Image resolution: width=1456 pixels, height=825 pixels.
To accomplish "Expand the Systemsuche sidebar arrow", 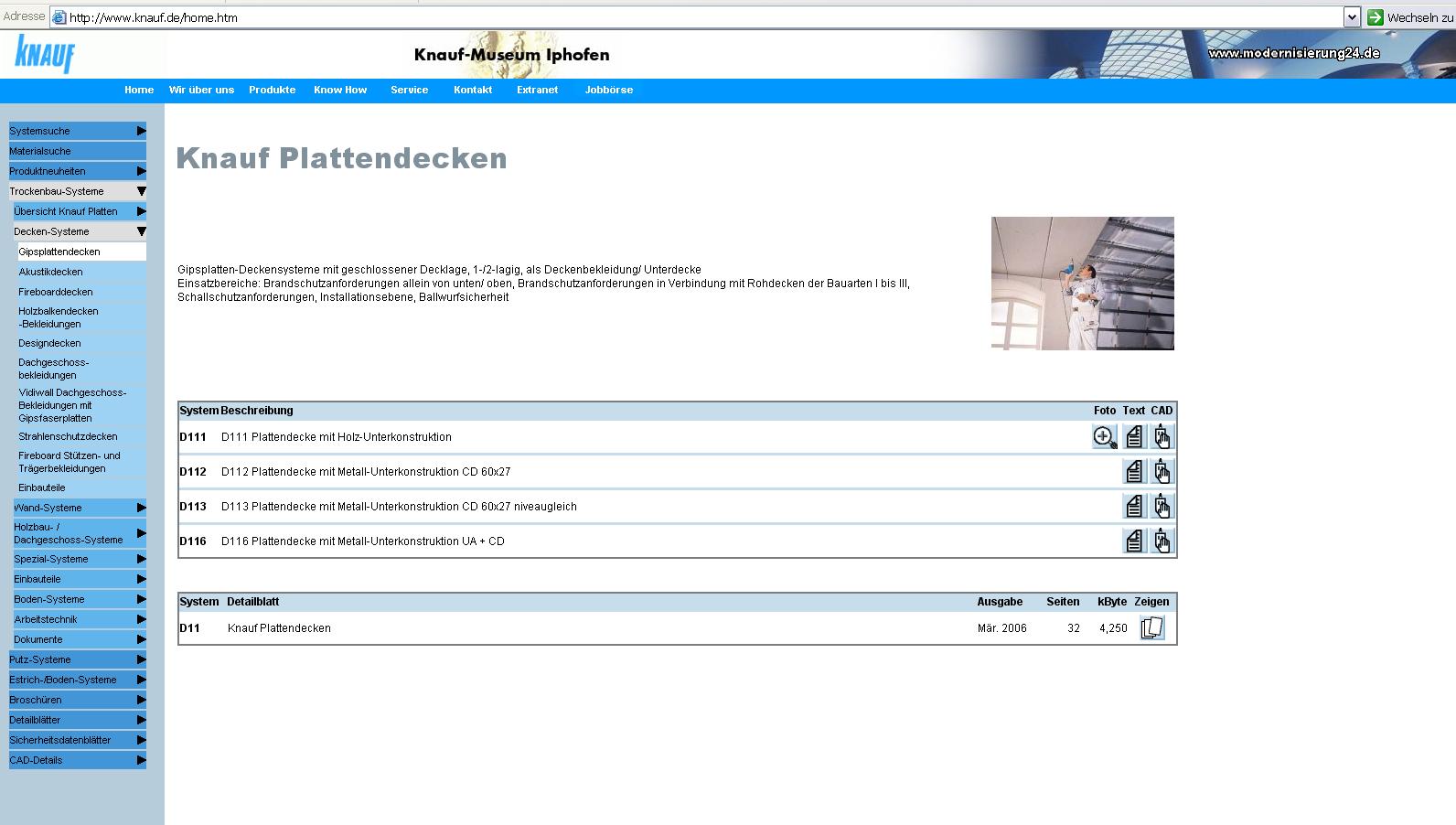I will (x=141, y=131).
